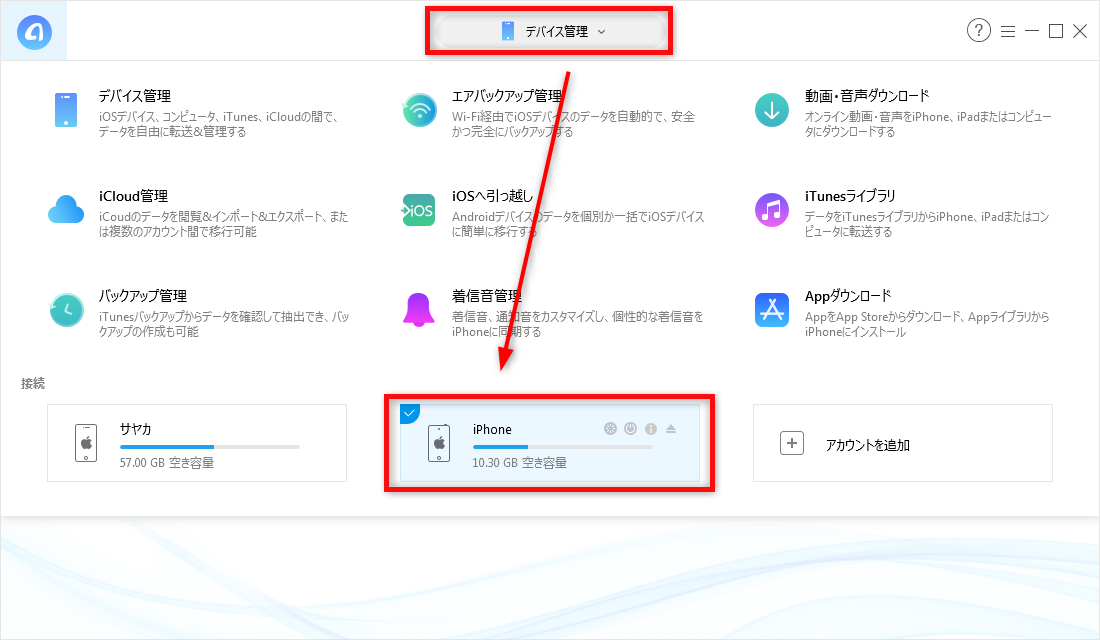Image resolution: width=1100 pixels, height=640 pixels.
Task: Open バックアップ管理 title
Action: pyautogui.click(x=143, y=295)
